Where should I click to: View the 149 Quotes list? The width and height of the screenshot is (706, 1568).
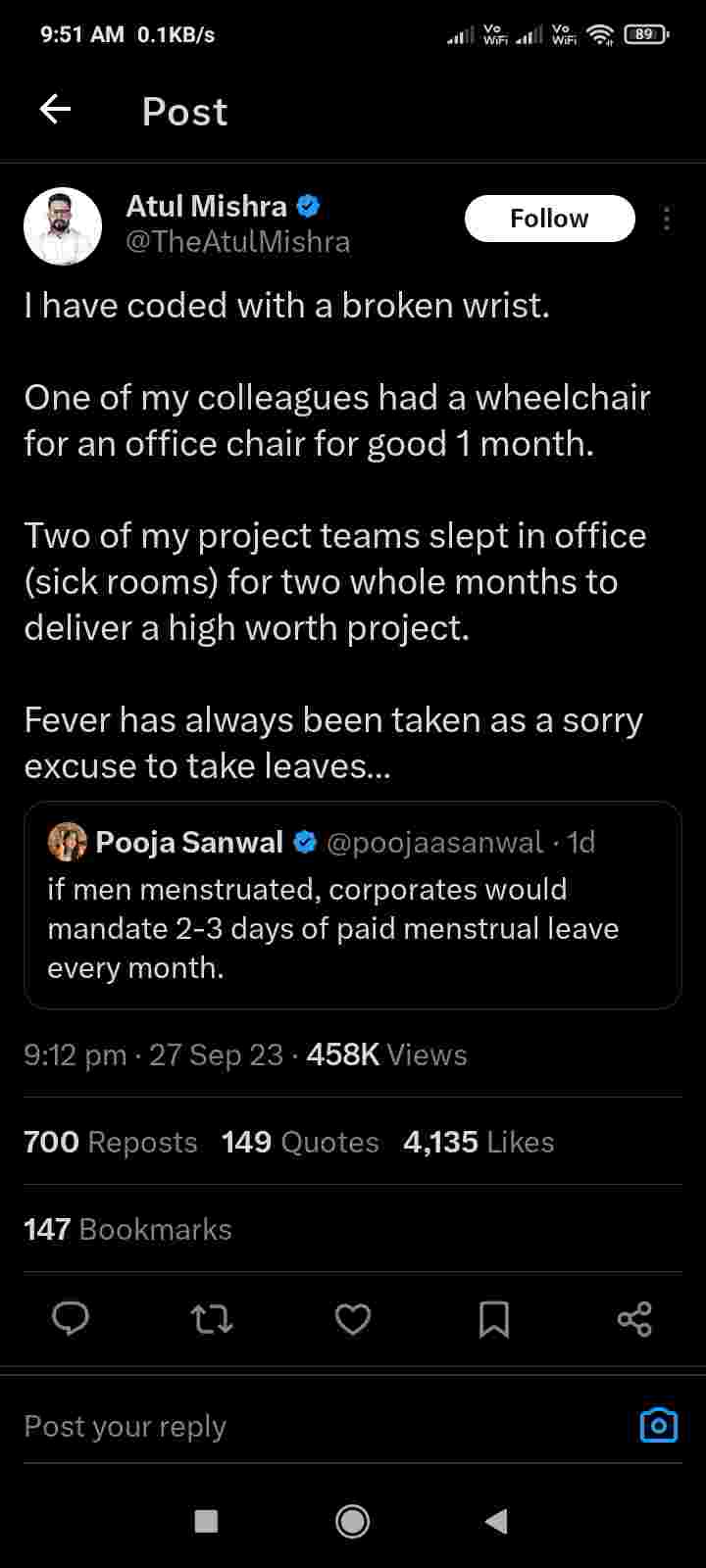pyautogui.click(x=300, y=1142)
